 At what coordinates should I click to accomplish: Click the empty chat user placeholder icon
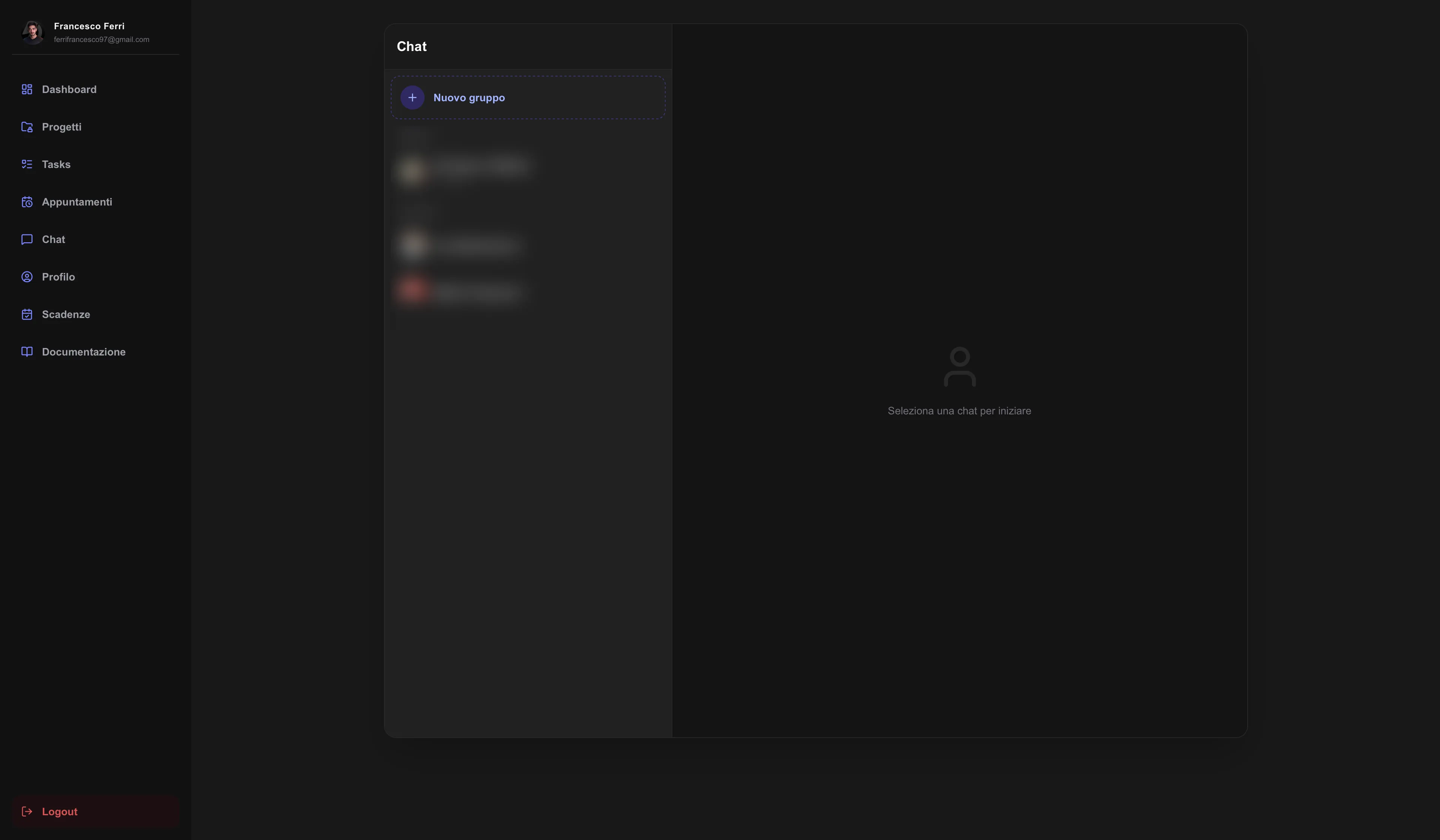pyautogui.click(x=959, y=366)
